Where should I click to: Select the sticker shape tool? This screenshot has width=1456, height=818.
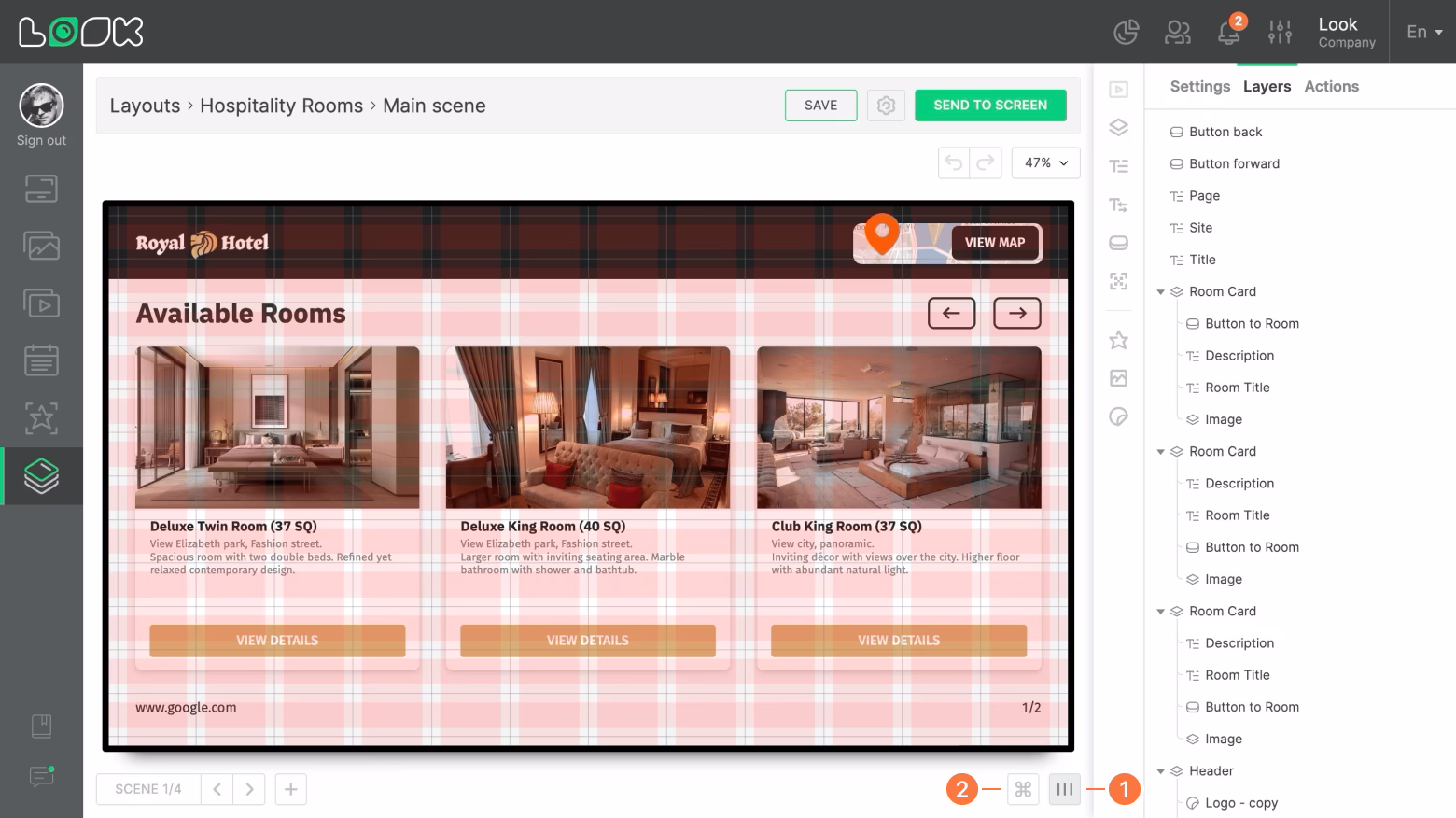tap(1119, 416)
